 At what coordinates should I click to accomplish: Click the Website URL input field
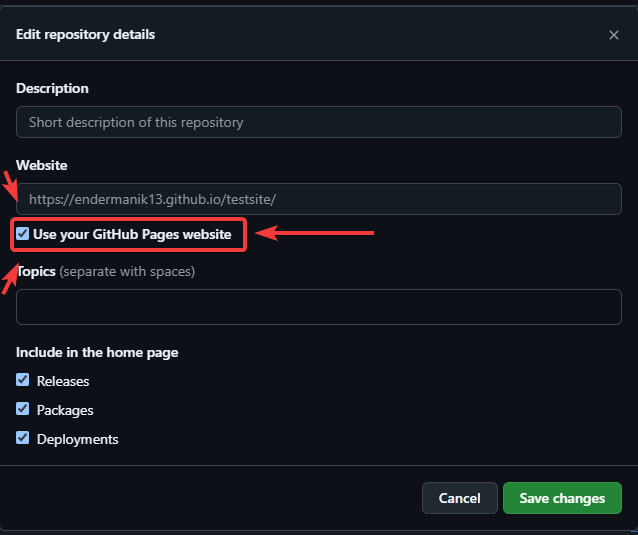[319, 199]
